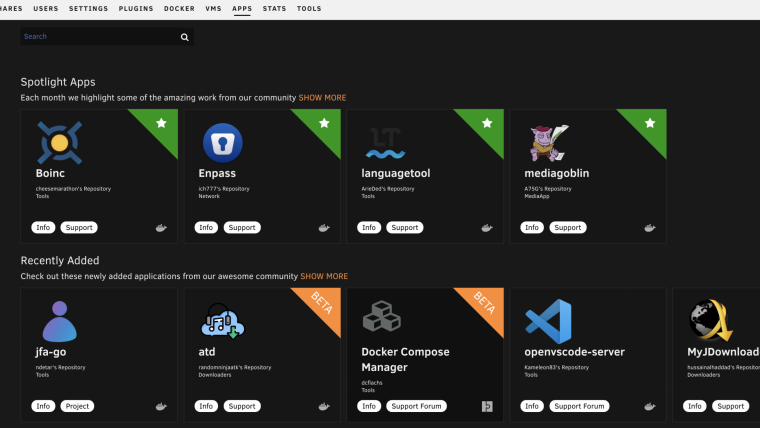Click the Docker Compose Manager cubes logo

[382, 316]
